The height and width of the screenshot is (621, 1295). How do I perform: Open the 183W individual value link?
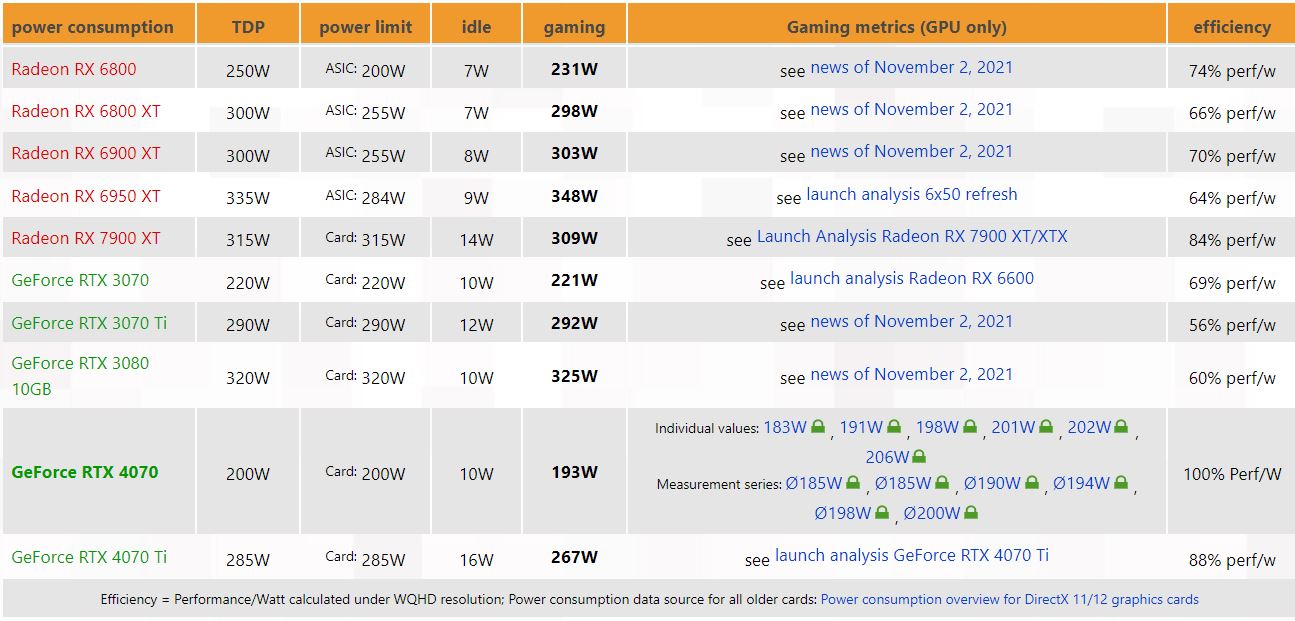click(x=785, y=427)
